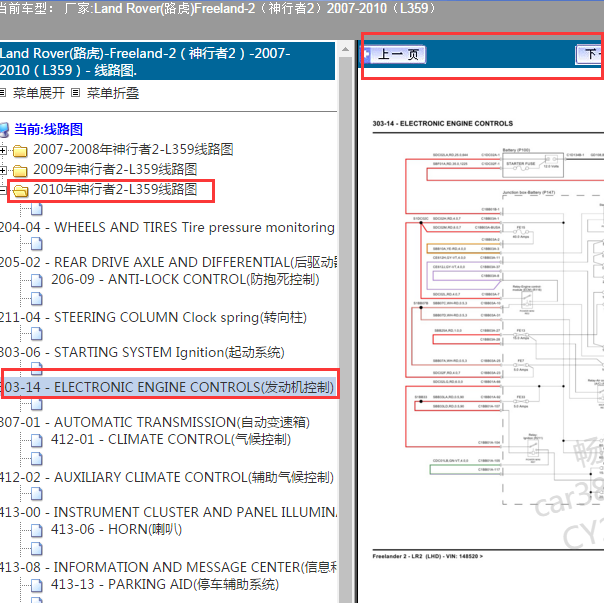Screen dimensions: 604x603
Task: Open 2009年神行者2-L359线路图 tree entry
Action: (115, 170)
